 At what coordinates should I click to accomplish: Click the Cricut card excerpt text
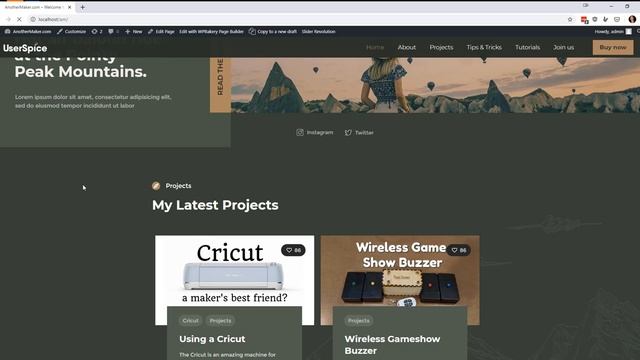[227, 355]
